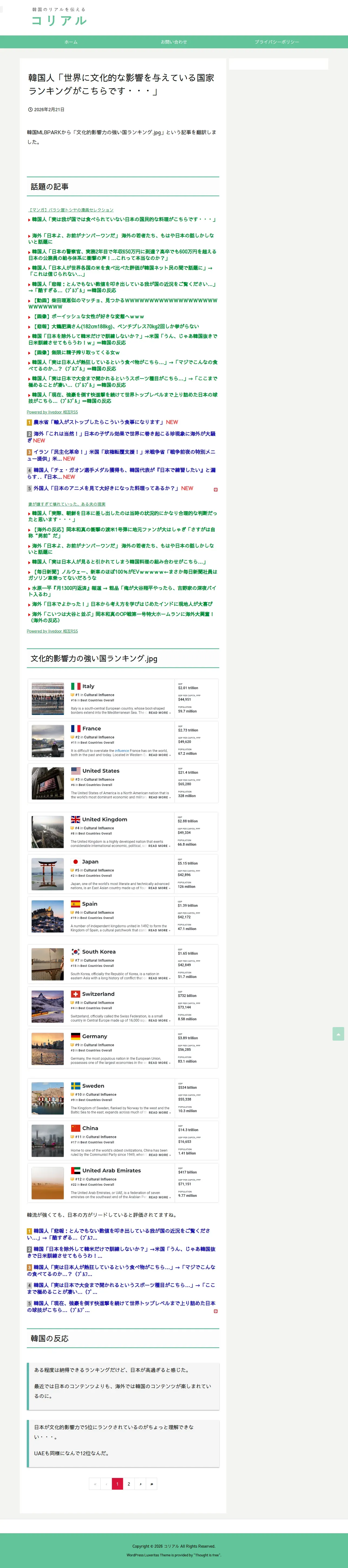Image resolution: width=348 pixels, height=1568 pixels.
Task: Open the 妻が嫌すぎて壊れていった、ある夫の現実 link
Action: click(x=67, y=504)
